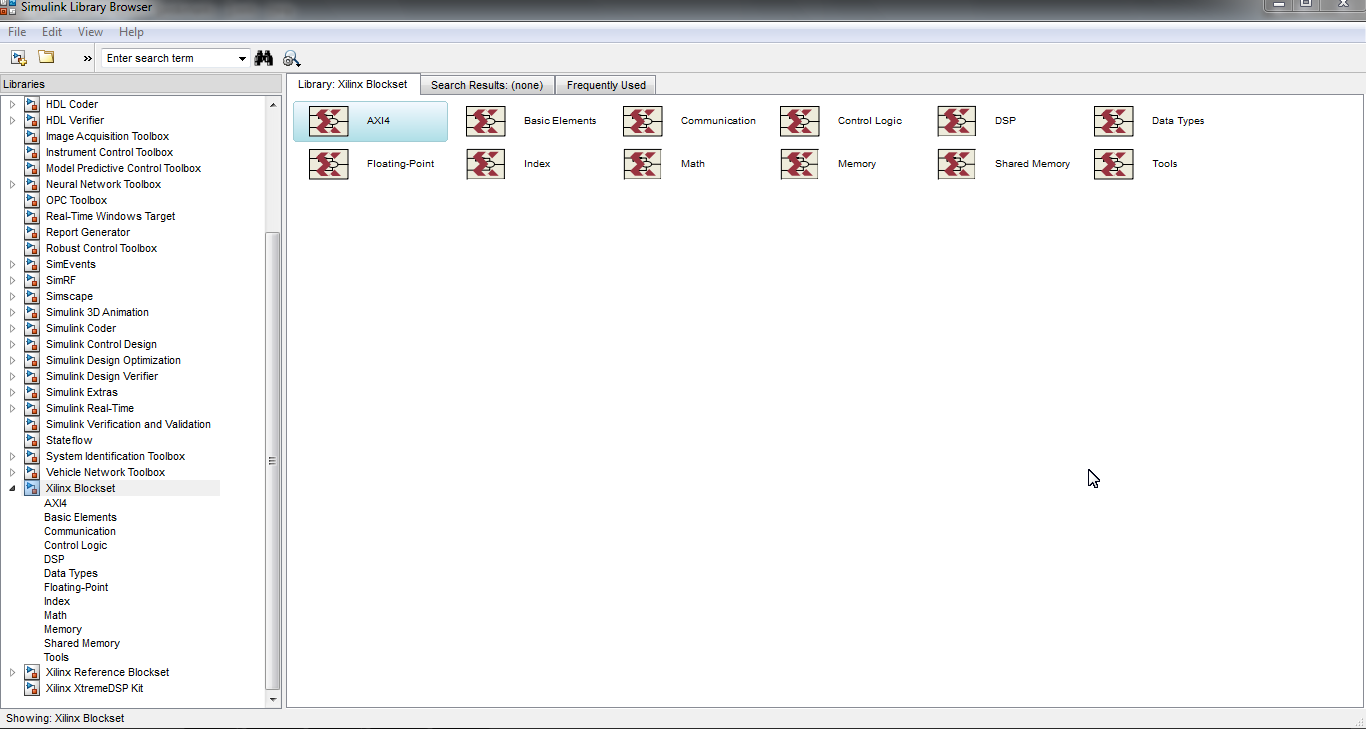Select Shared Memory in the library tree
Viewport: 1366px width, 729px height.
tap(82, 643)
